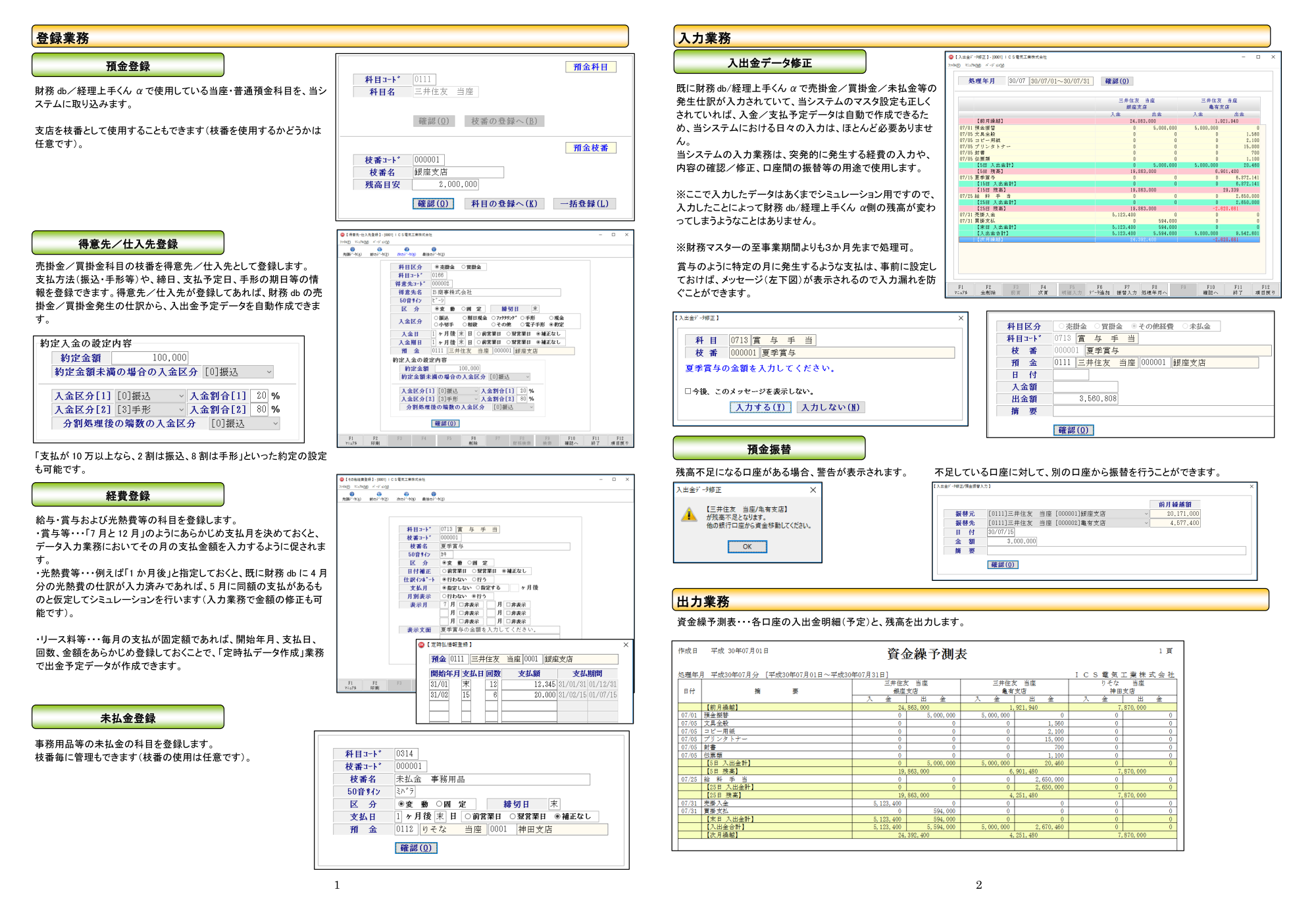Click 支払額 cell 20,000 in 定時払情報登録
This screenshot has height=921, width=1316.
pyautogui.click(x=529, y=695)
